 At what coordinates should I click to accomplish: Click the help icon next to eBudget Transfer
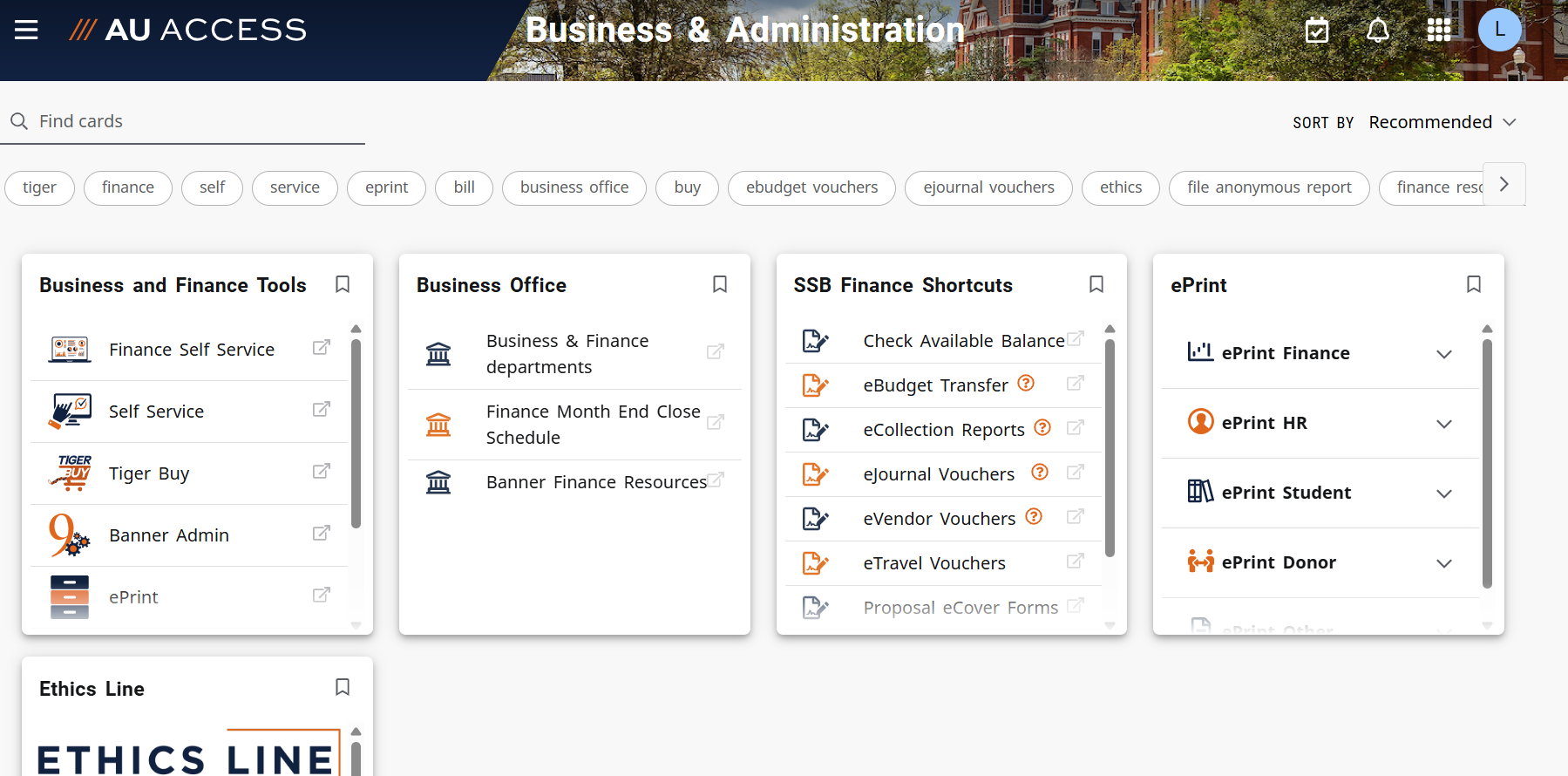1026,383
